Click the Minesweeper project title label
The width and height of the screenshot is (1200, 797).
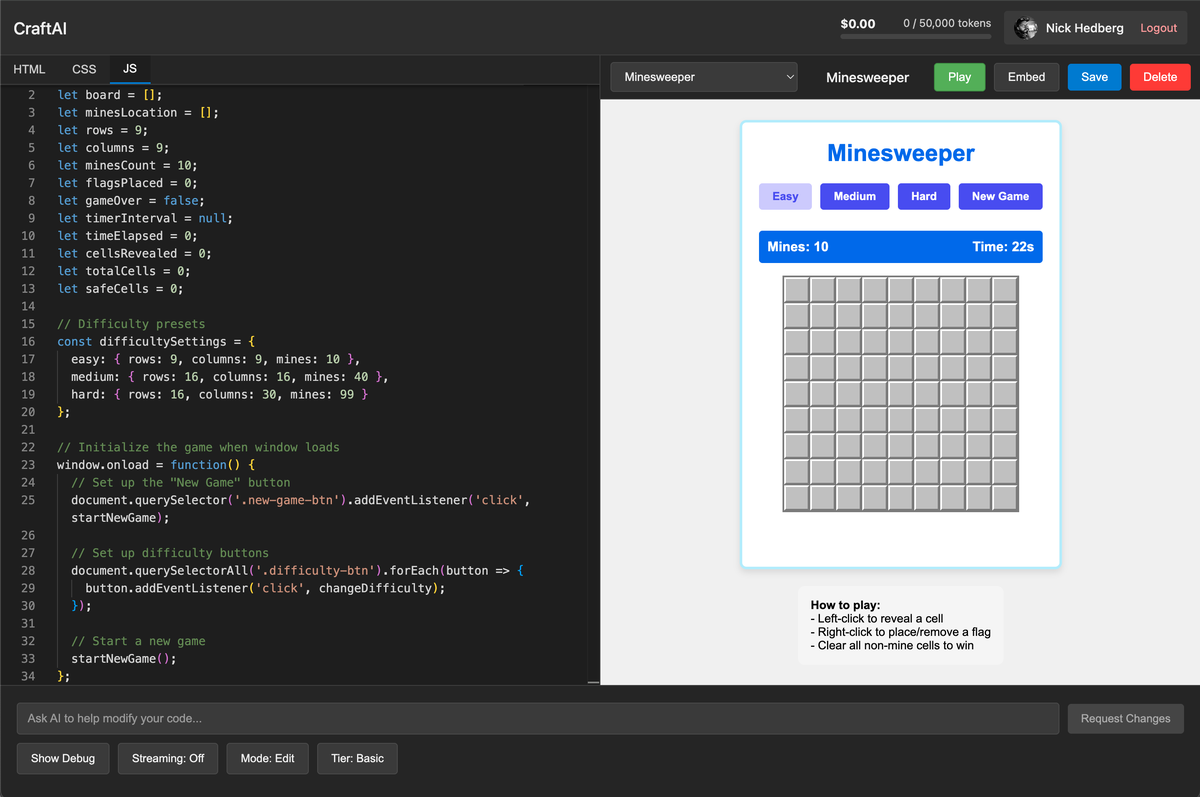click(867, 77)
